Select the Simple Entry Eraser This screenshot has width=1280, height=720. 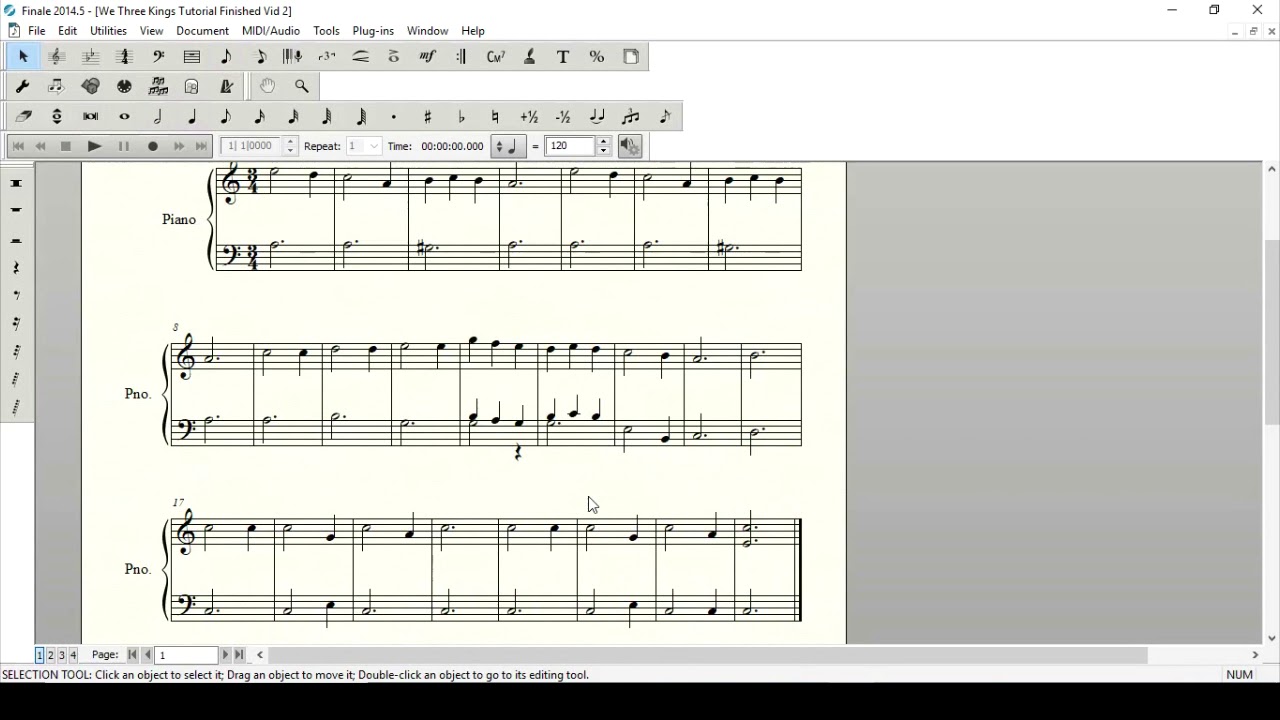click(23, 117)
